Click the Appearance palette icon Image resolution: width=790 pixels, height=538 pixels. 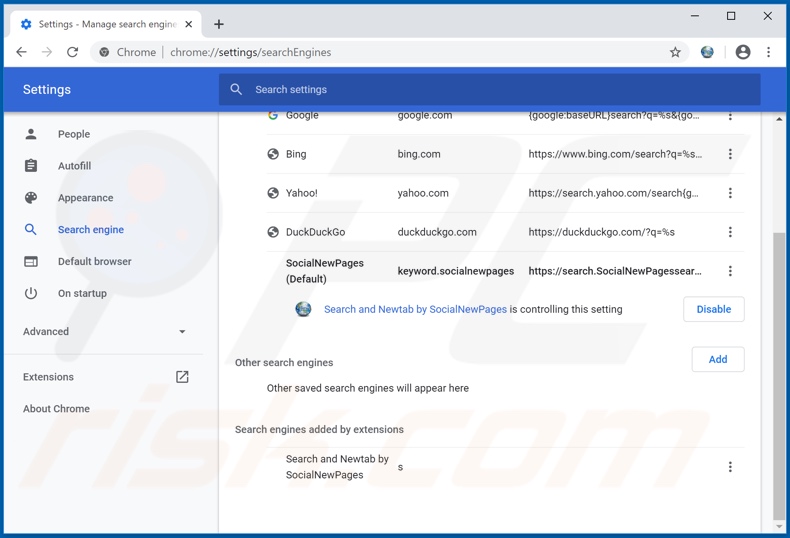tap(31, 197)
